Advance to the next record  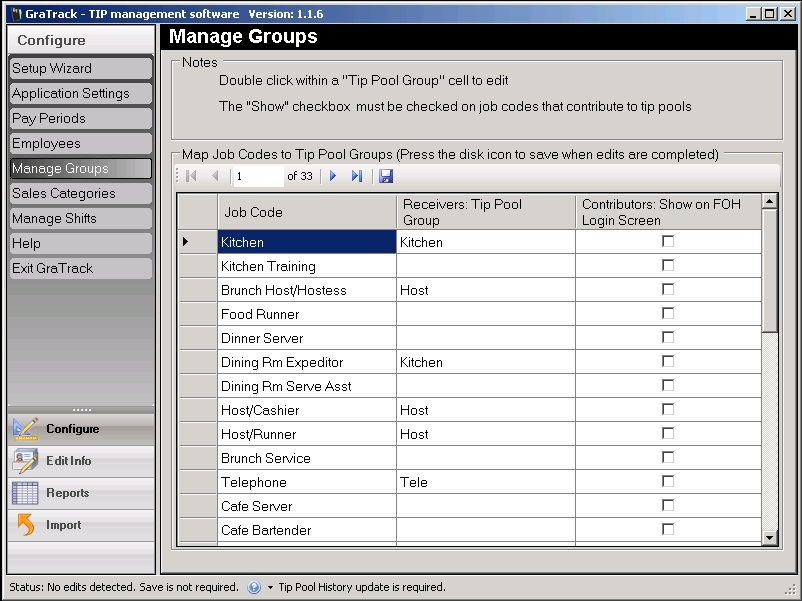(333, 174)
